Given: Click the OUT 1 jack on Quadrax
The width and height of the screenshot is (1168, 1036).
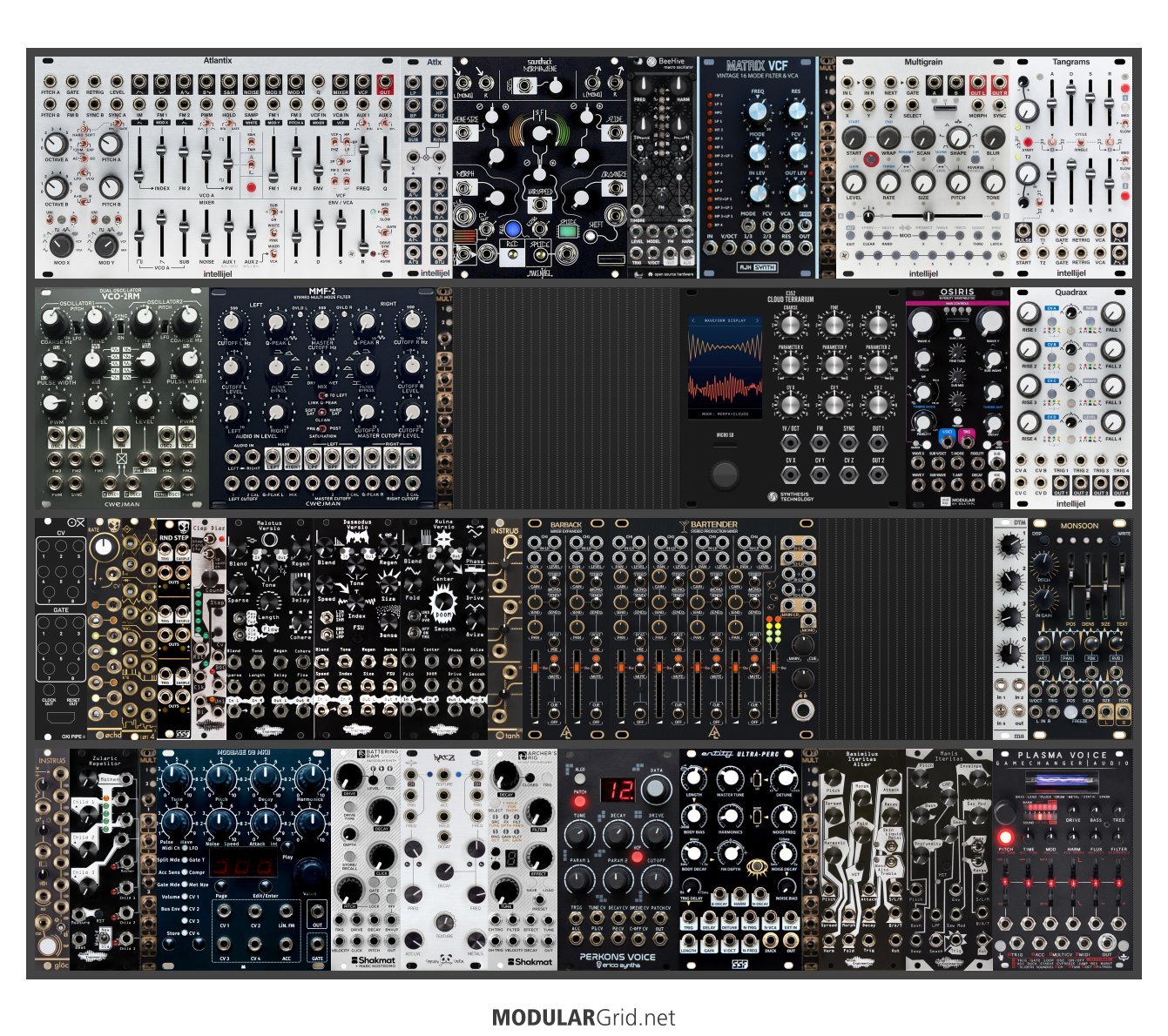Looking at the screenshot, I should pos(1061,482).
